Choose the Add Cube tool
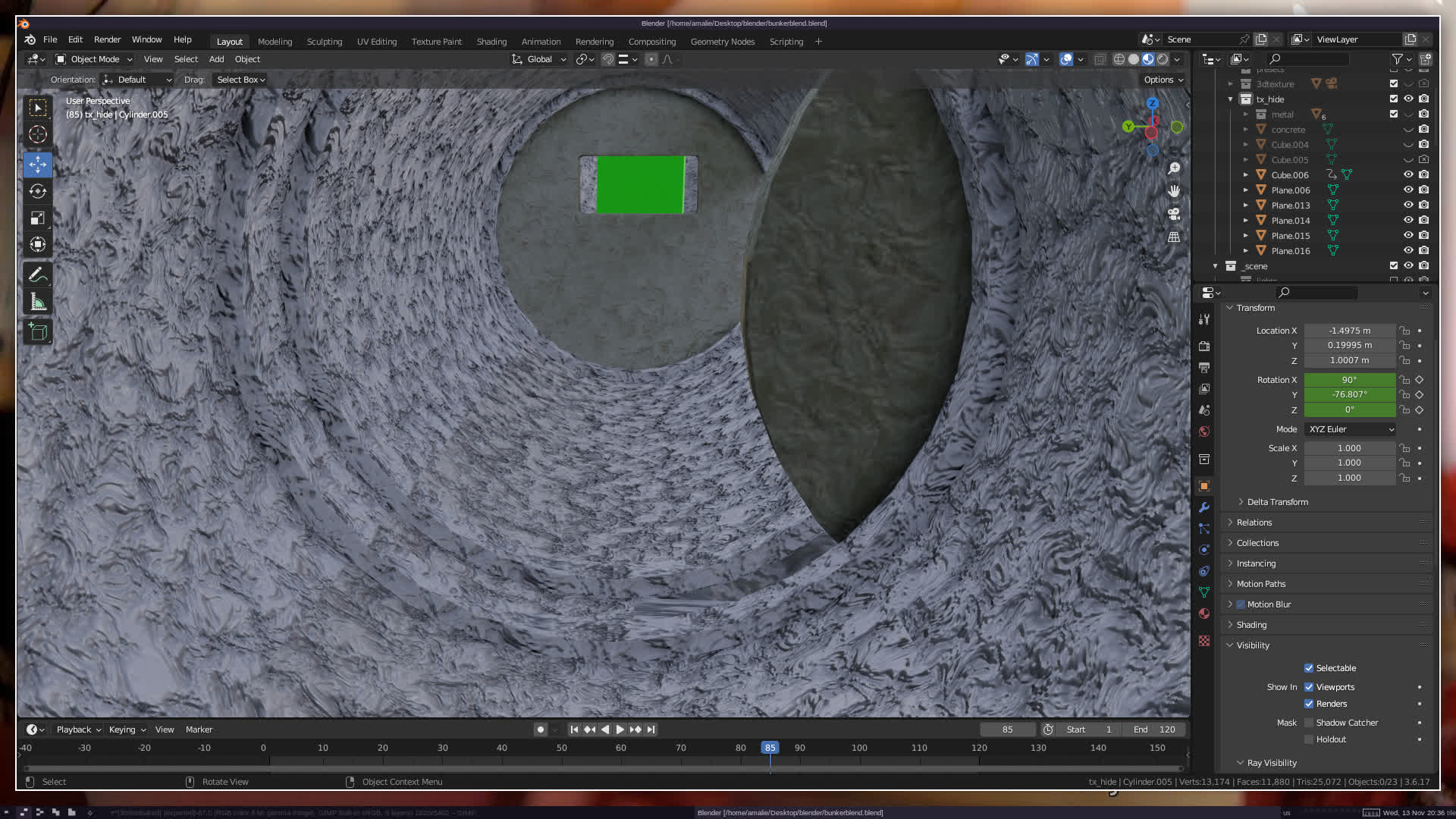The image size is (1456, 819). (x=38, y=331)
